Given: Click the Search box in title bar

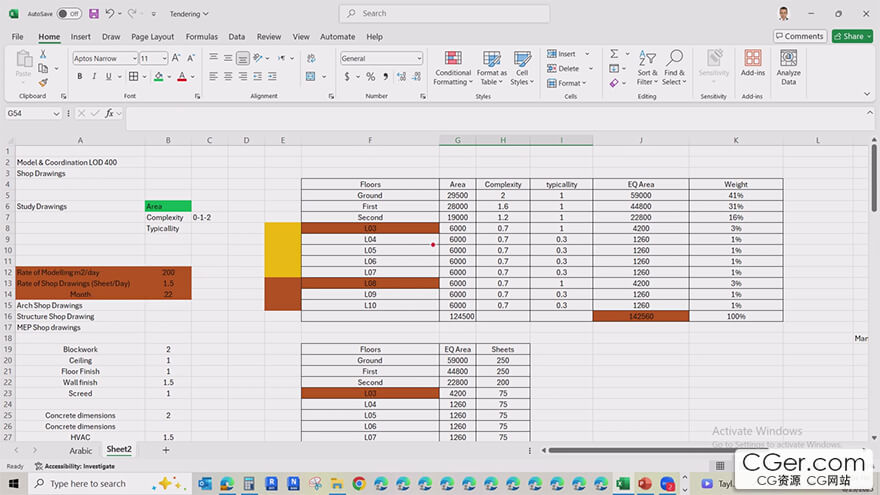Looking at the screenshot, I should [x=443, y=14].
